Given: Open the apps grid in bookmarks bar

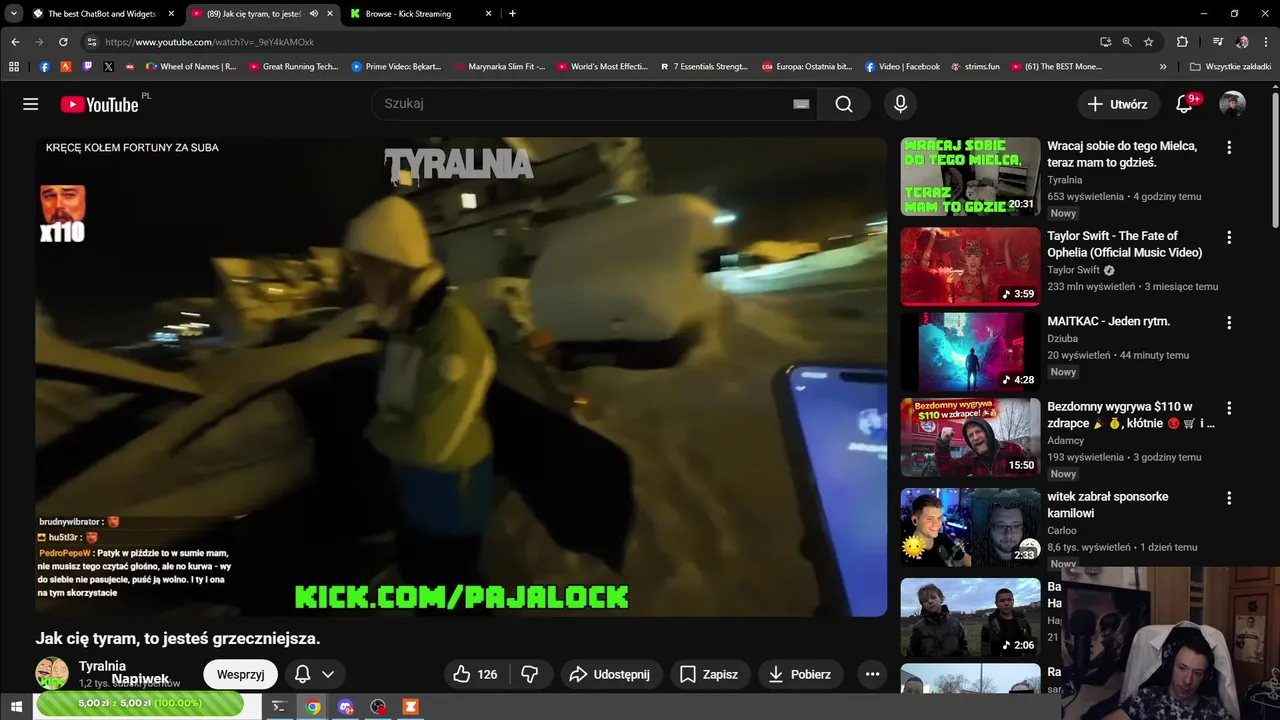Looking at the screenshot, I should click(14, 67).
